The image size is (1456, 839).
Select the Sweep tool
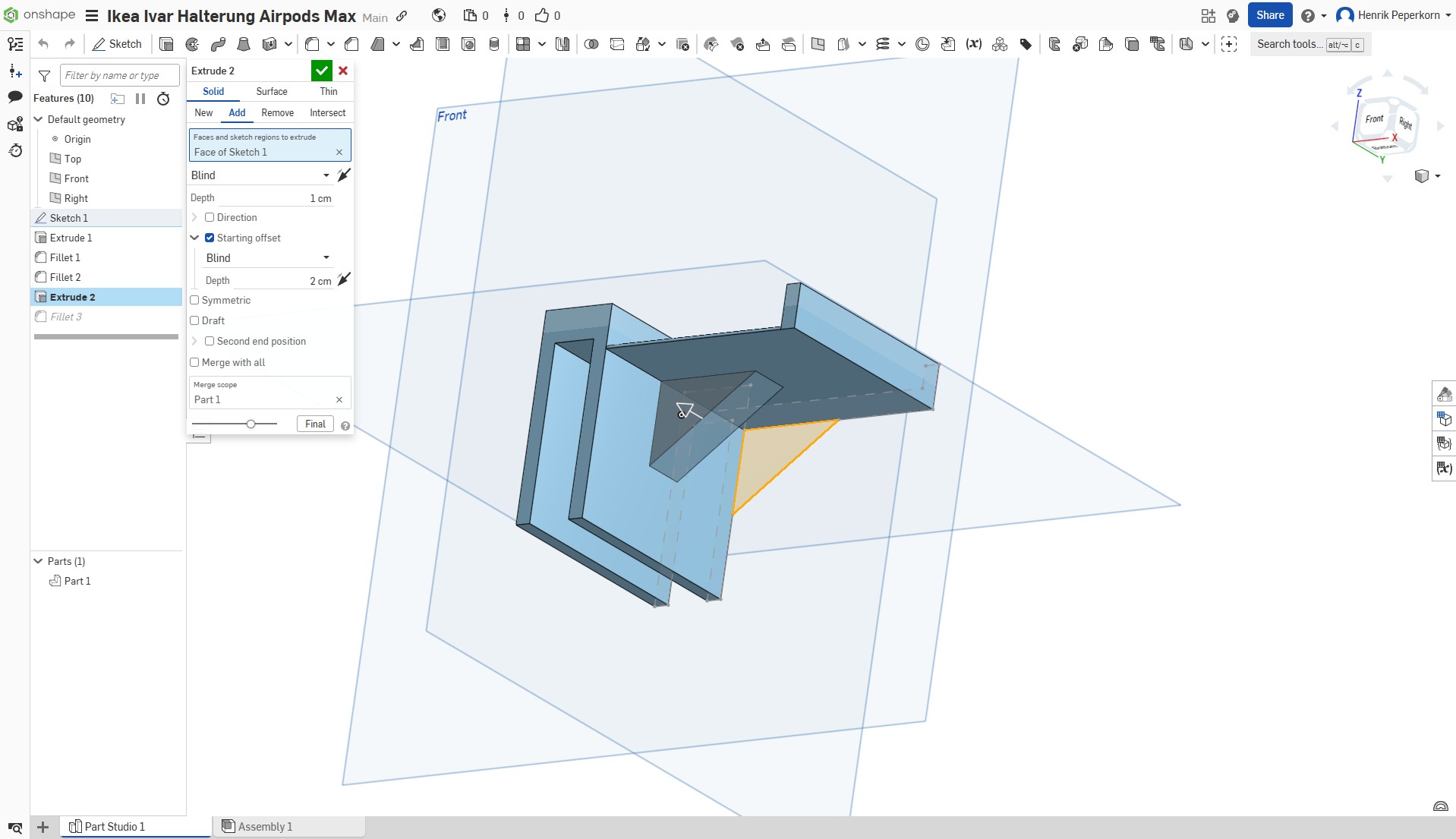[219, 44]
